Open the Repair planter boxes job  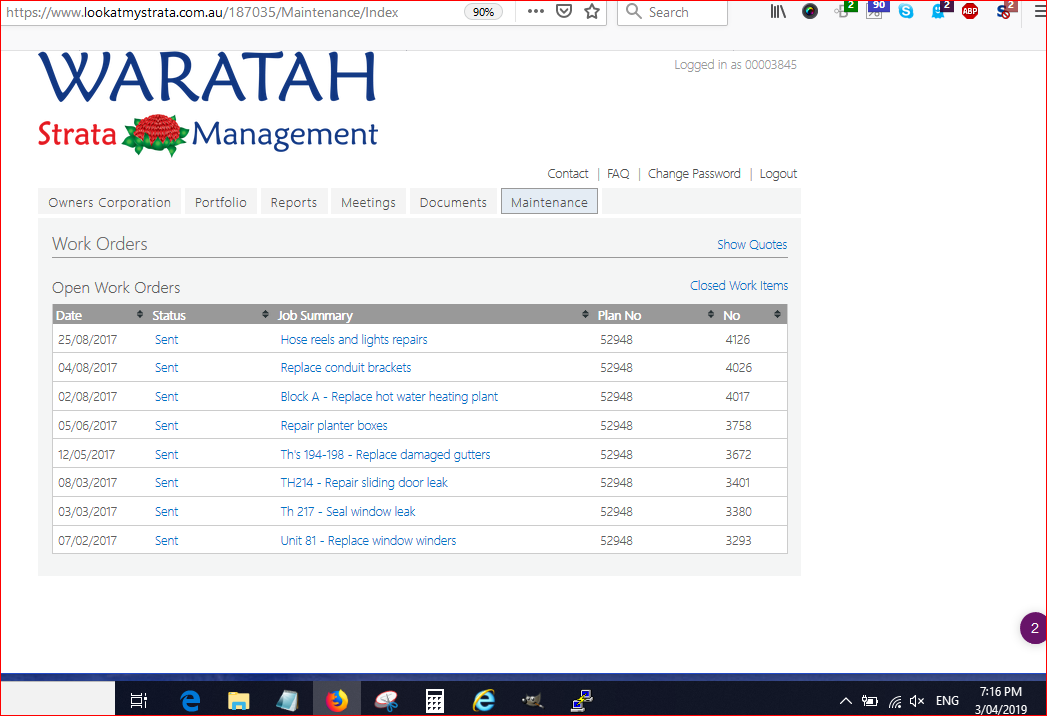click(x=334, y=425)
